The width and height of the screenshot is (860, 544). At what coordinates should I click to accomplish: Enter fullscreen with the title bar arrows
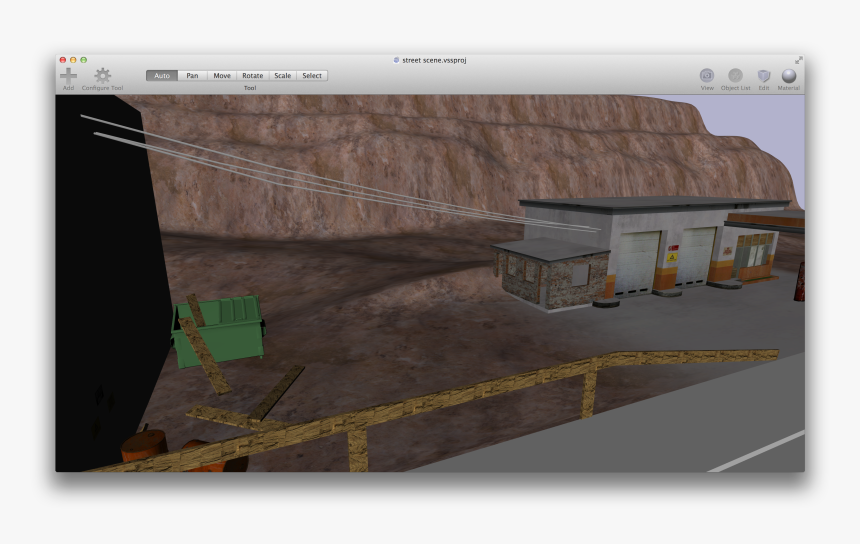[799, 60]
